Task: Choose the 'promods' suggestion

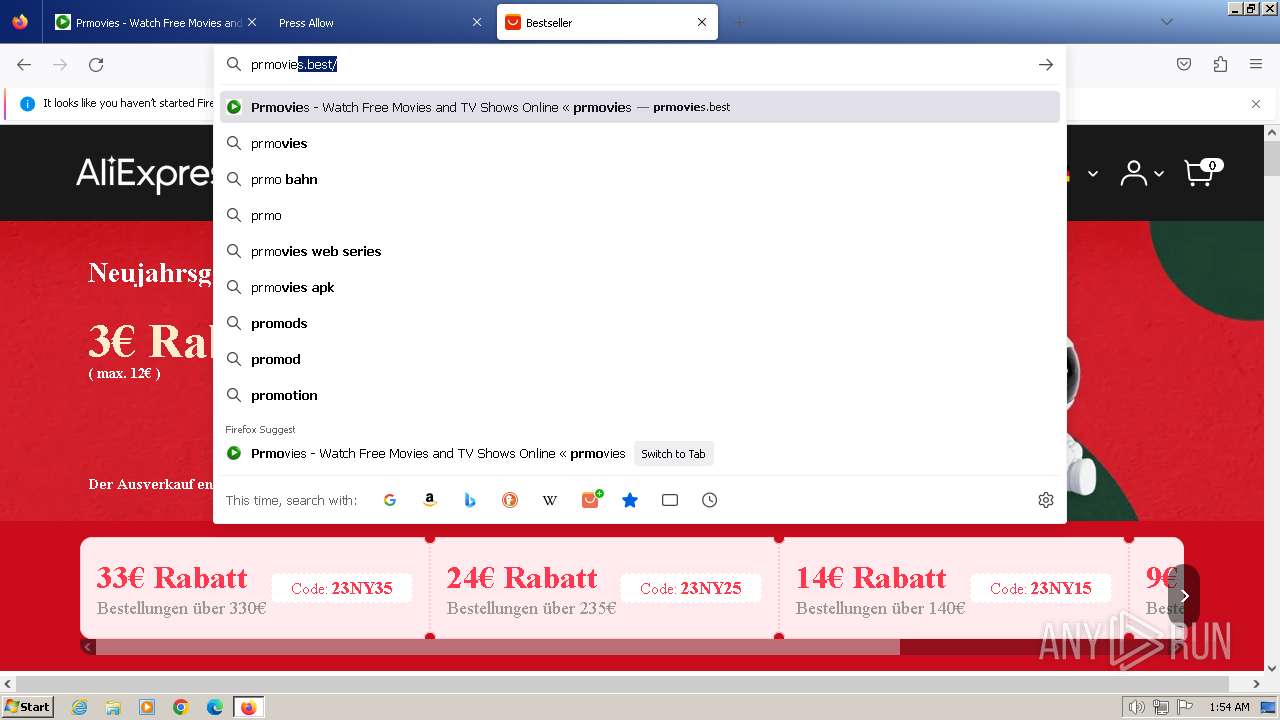Action: 640,323
